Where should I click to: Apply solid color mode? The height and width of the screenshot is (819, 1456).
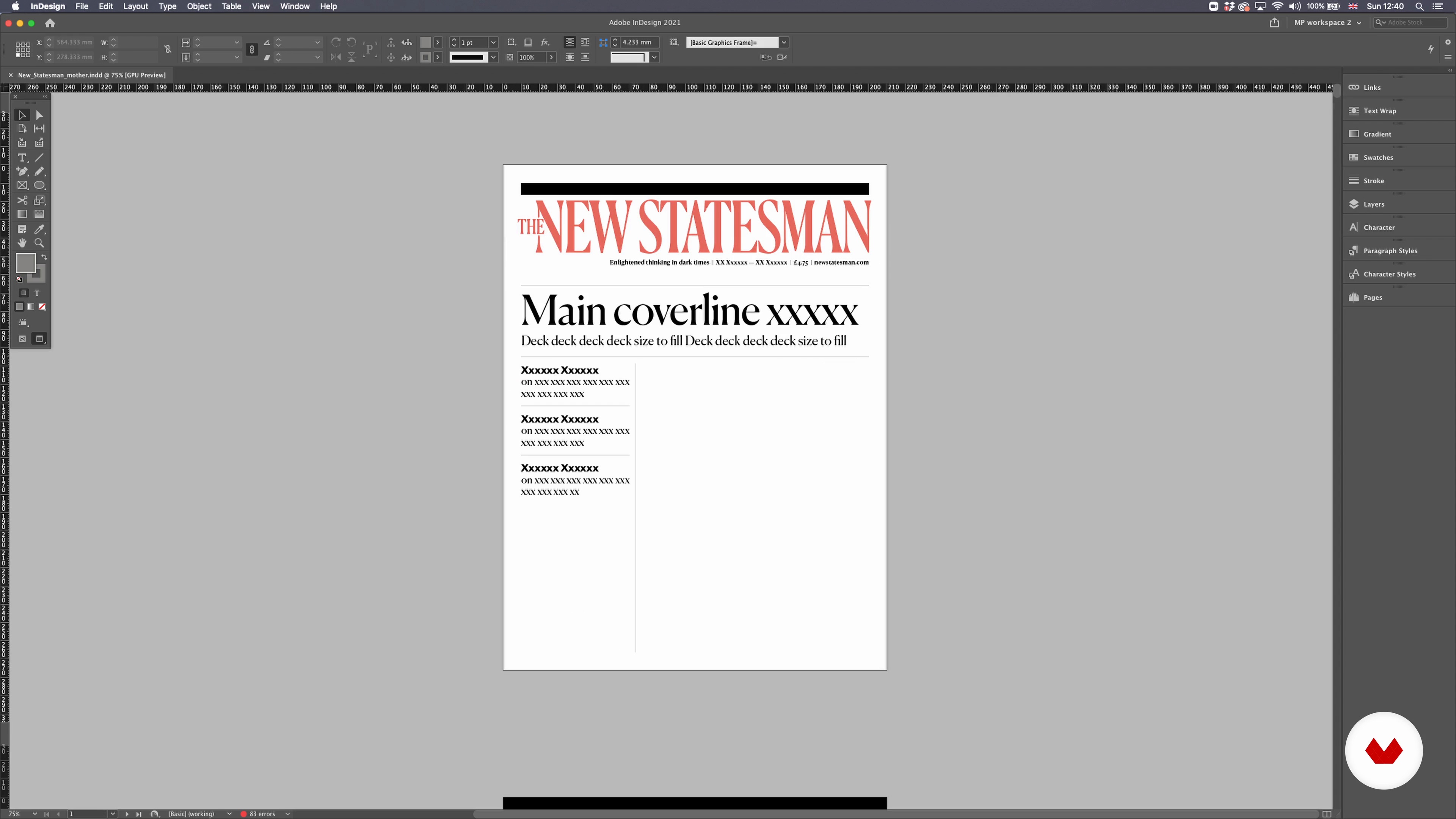coord(19,307)
